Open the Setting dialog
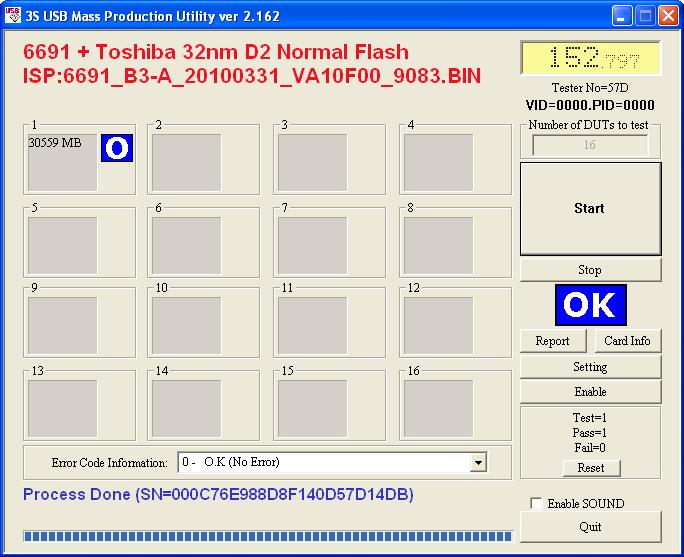Viewport: 684px width, 557px height. click(x=590, y=367)
